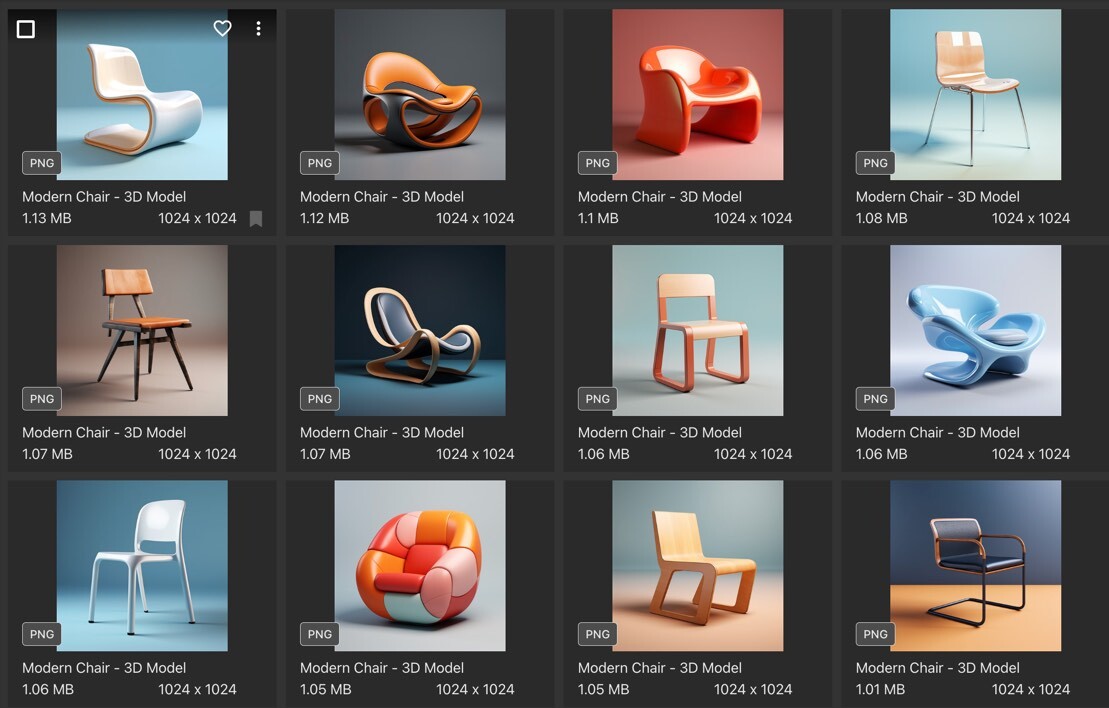Open the patchwork orange and pink armchair image

(420, 566)
